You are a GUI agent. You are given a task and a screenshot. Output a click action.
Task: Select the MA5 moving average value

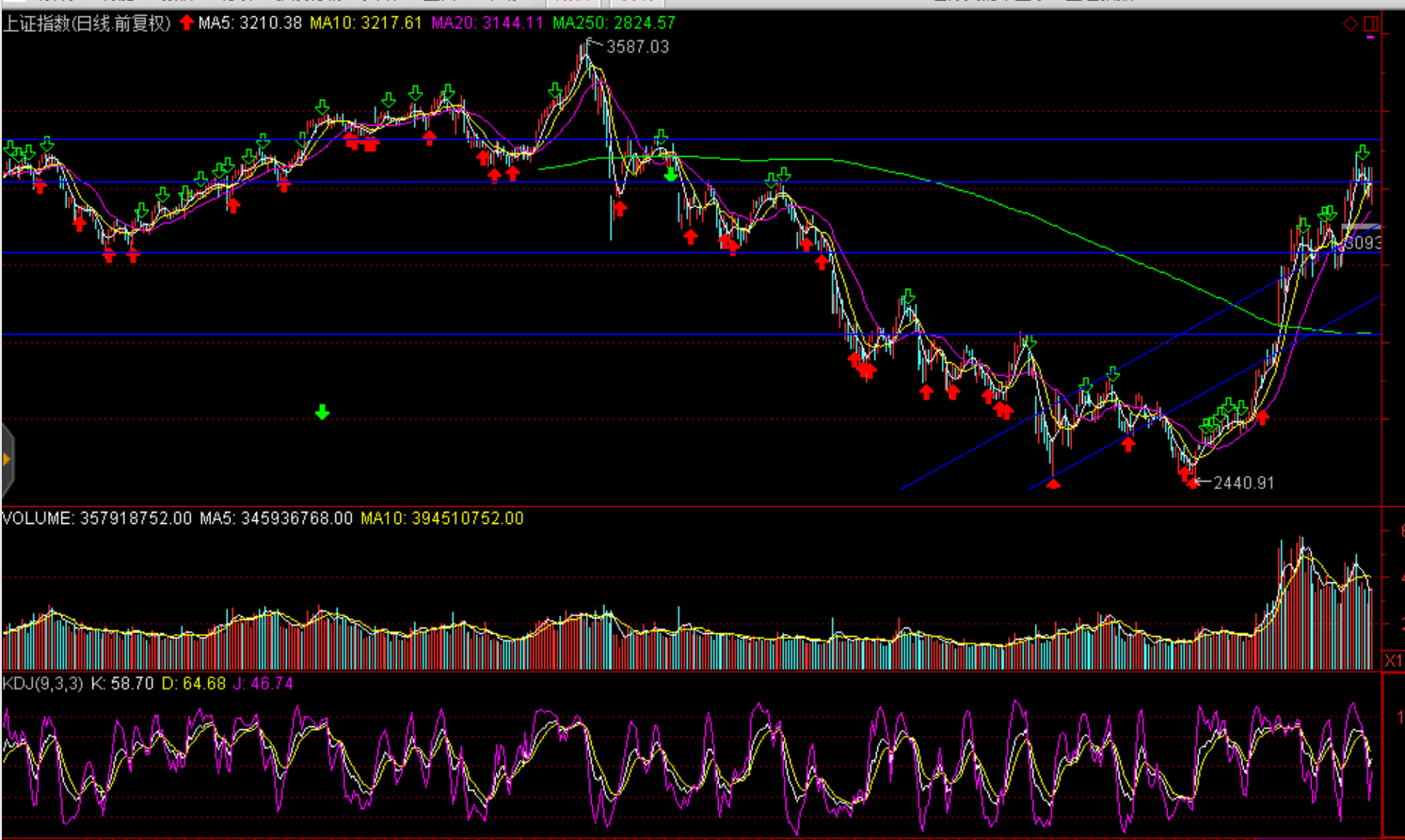250,24
